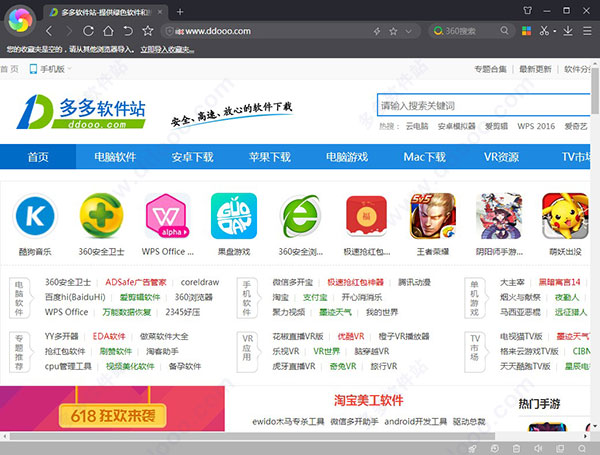Open the Pikachu 萌妖出没 game icon
The width and height of the screenshot is (600, 455).
[565, 216]
